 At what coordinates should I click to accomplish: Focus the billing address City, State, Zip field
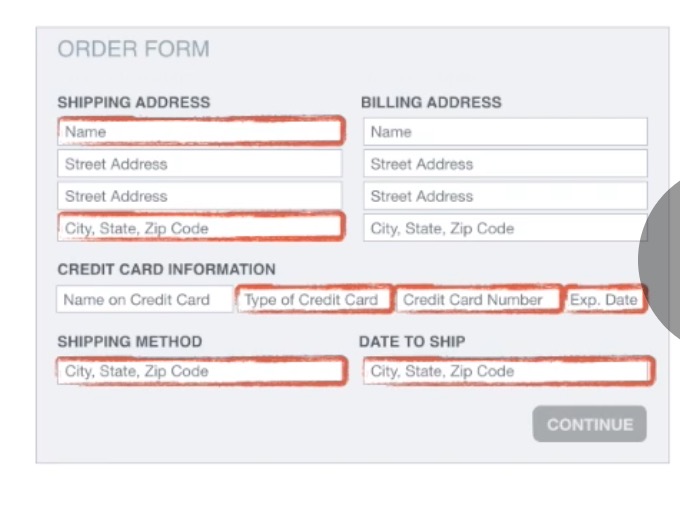coord(505,228)
